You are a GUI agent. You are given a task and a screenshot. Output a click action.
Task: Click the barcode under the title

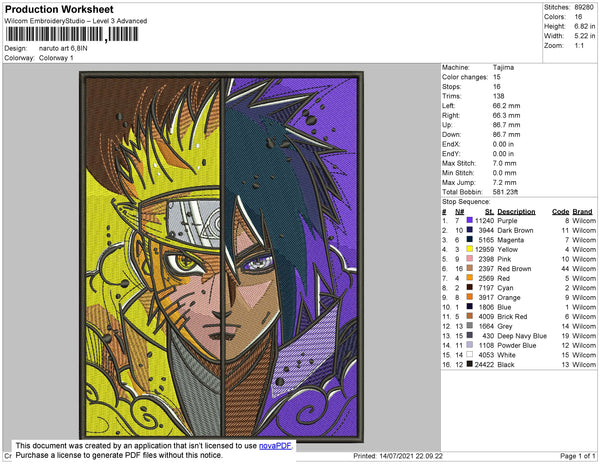pyautogui.click(x=72, y=34)
